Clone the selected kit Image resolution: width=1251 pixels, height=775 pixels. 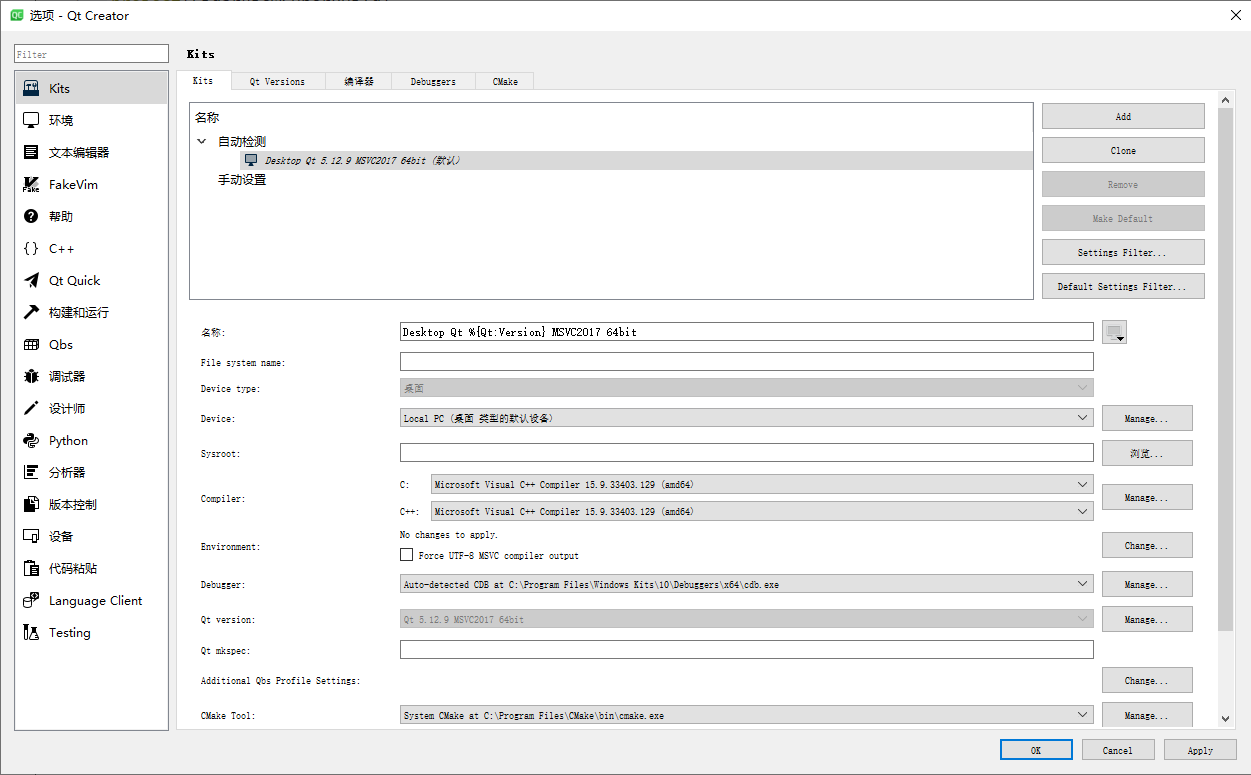click(1123, 150)
